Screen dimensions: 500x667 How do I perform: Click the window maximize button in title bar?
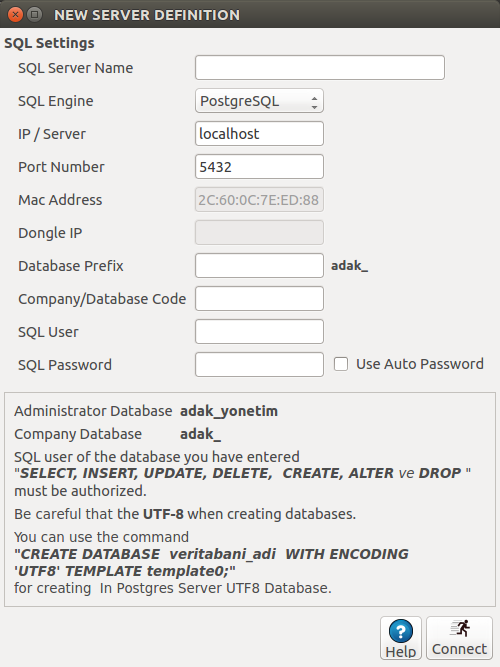(x=34, y=15)
